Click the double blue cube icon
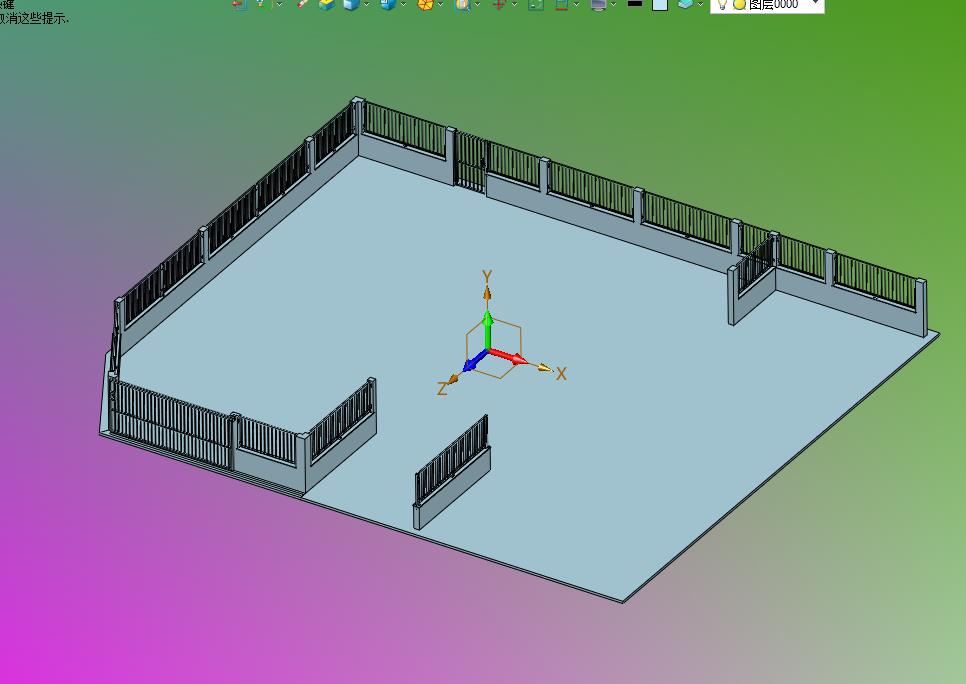This screenshot has width=966, height=684. (x=388, y=4)
